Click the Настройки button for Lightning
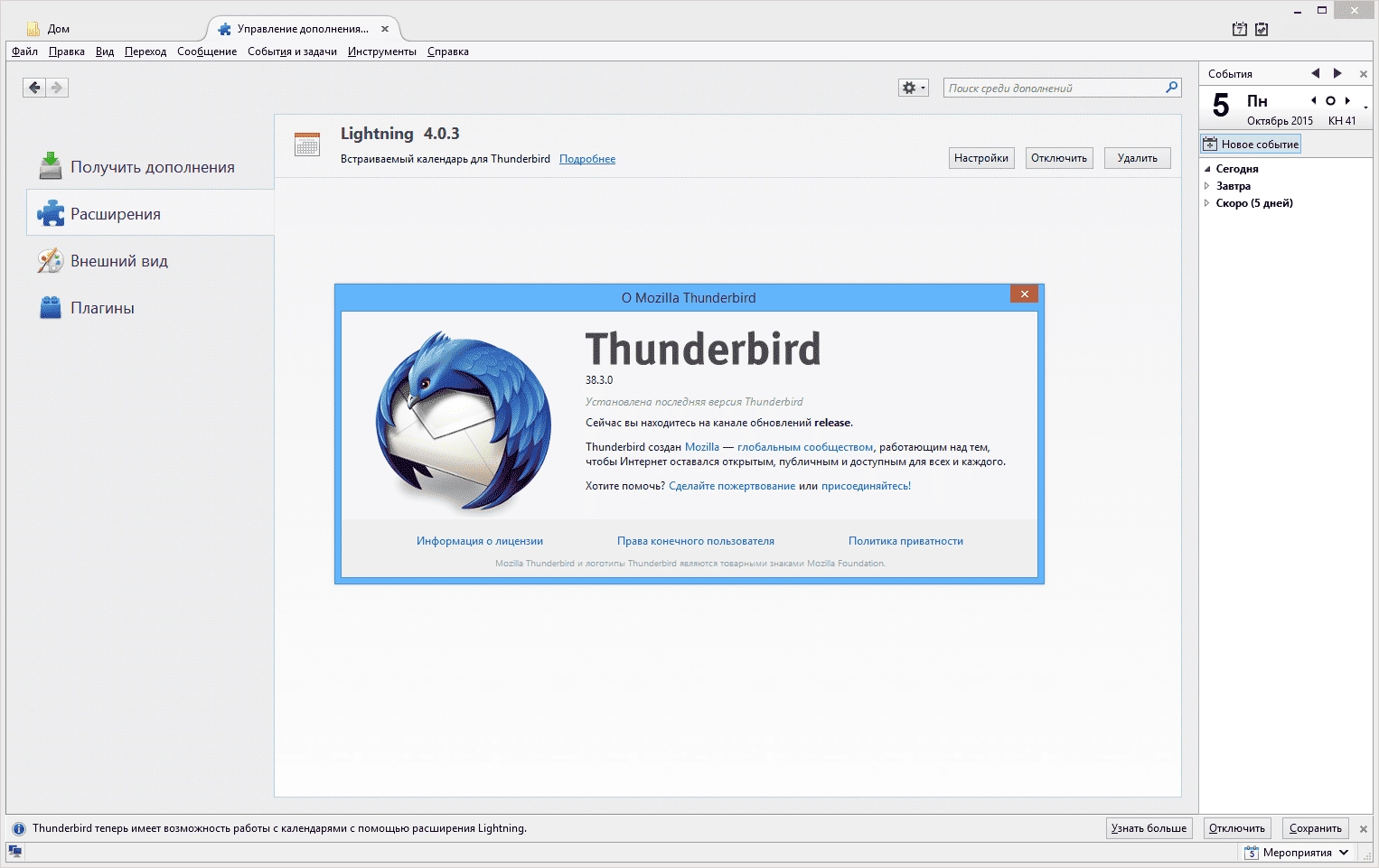The image size is (1379, 868). 981,158
